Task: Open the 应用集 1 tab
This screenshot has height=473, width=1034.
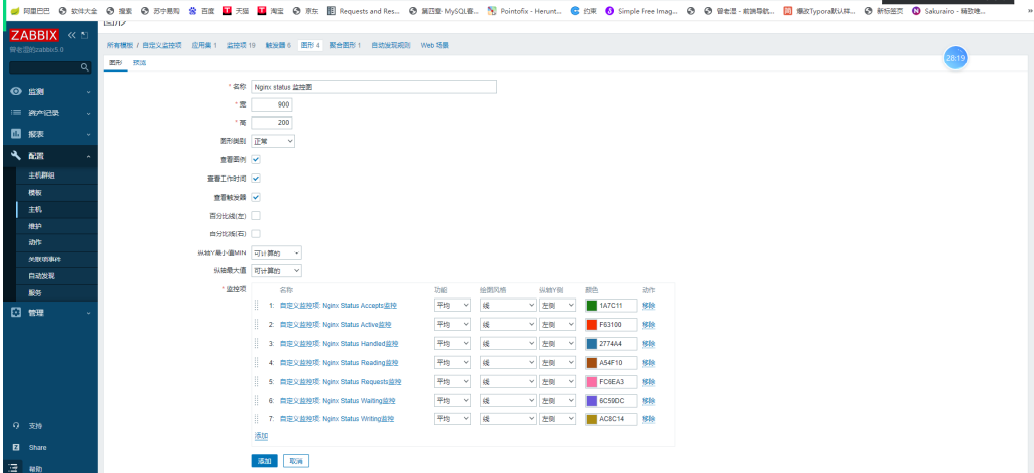Action: [x=204, y=46]
